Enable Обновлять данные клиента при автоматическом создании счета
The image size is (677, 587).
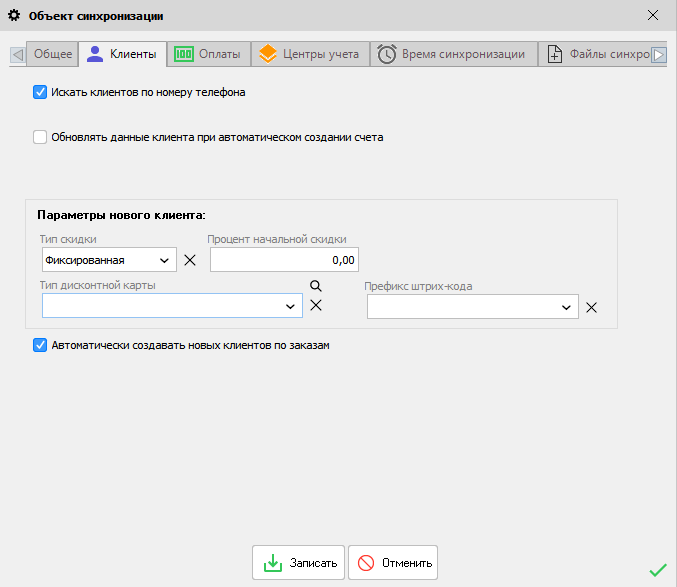click(x=40, y=137)
